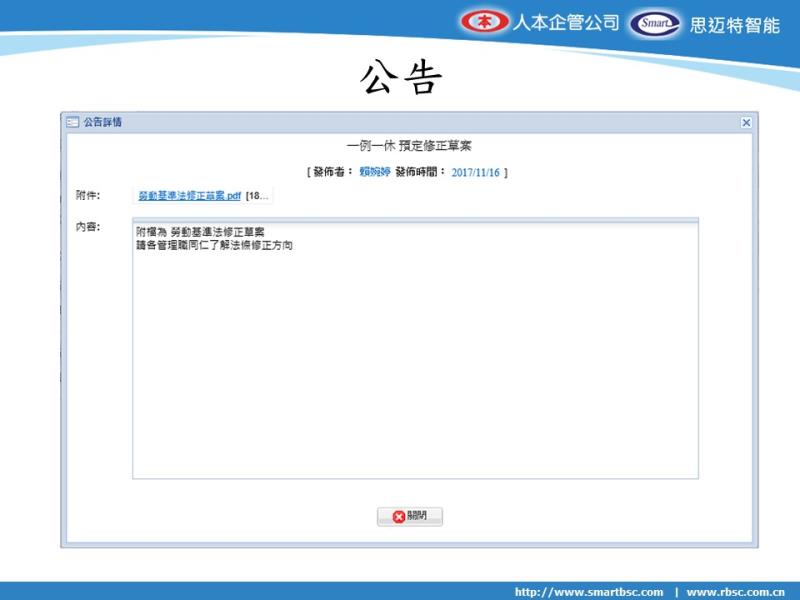
Task: Click the 附件 label
Action: [88, 195]
